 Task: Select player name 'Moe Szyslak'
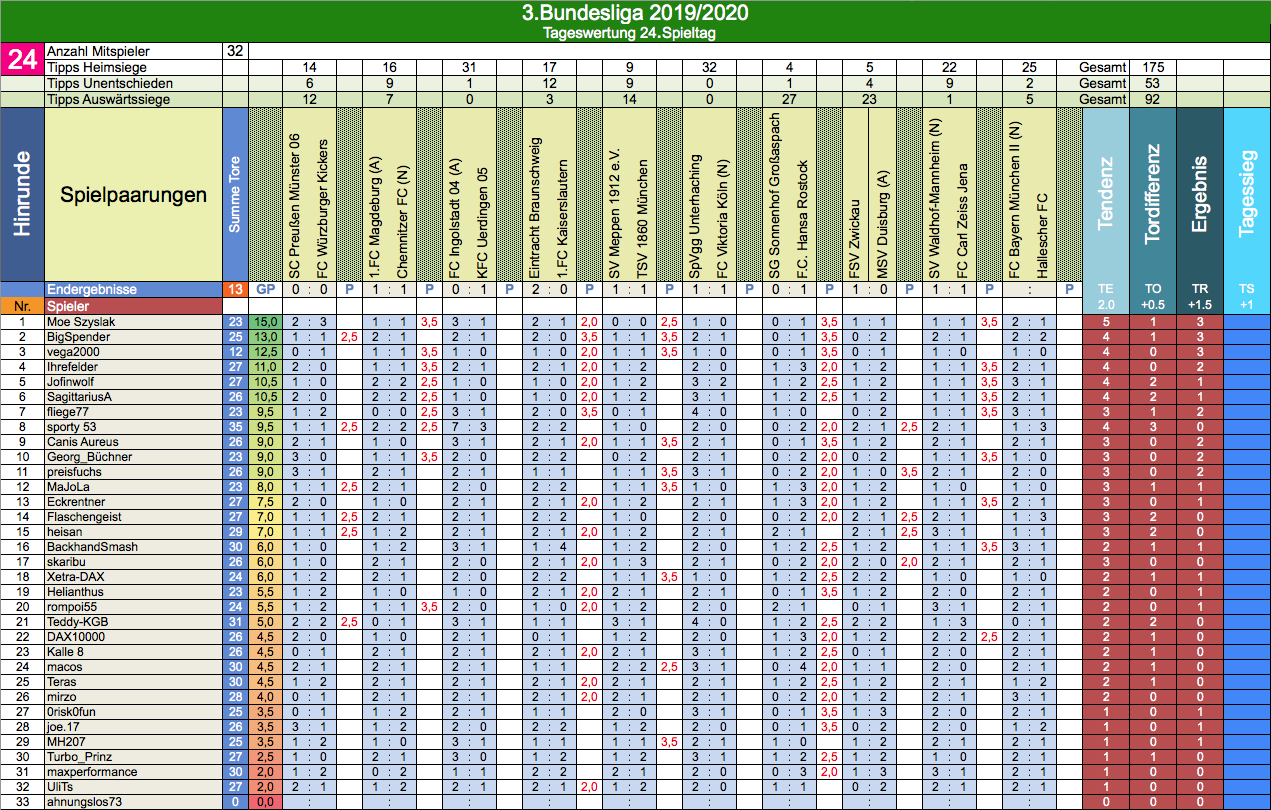(x=81, y=322)
